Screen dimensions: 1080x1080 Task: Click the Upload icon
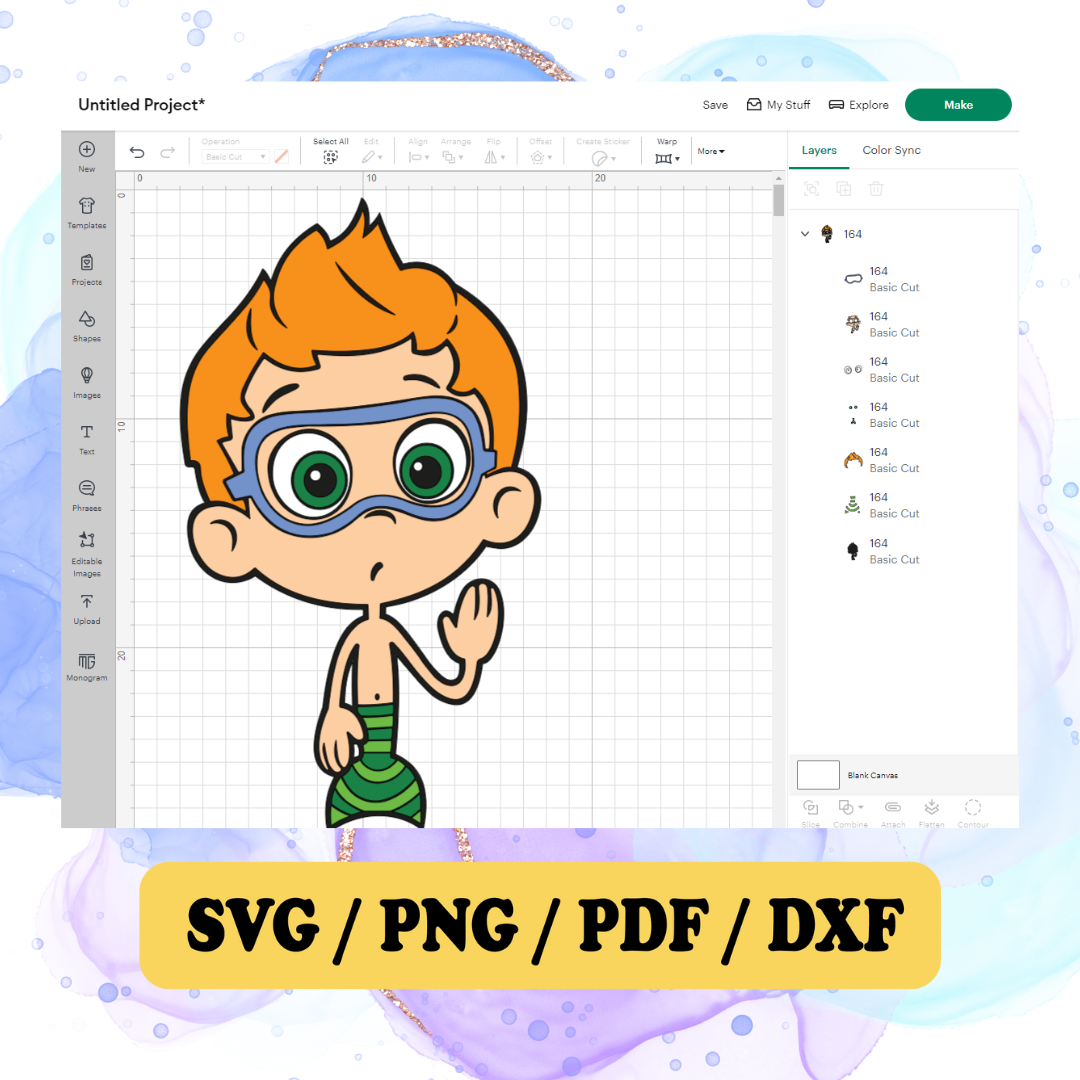click(x=87, y=601)
